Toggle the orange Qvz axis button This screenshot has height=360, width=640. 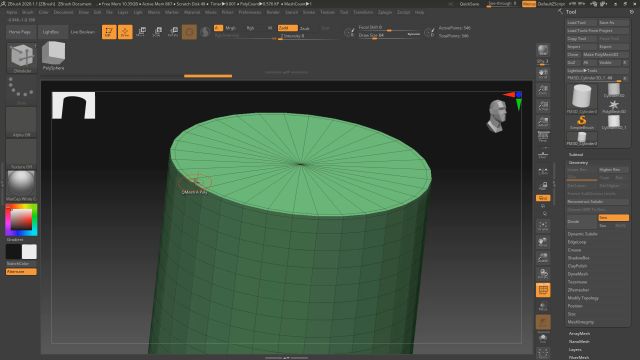point(543,198)
